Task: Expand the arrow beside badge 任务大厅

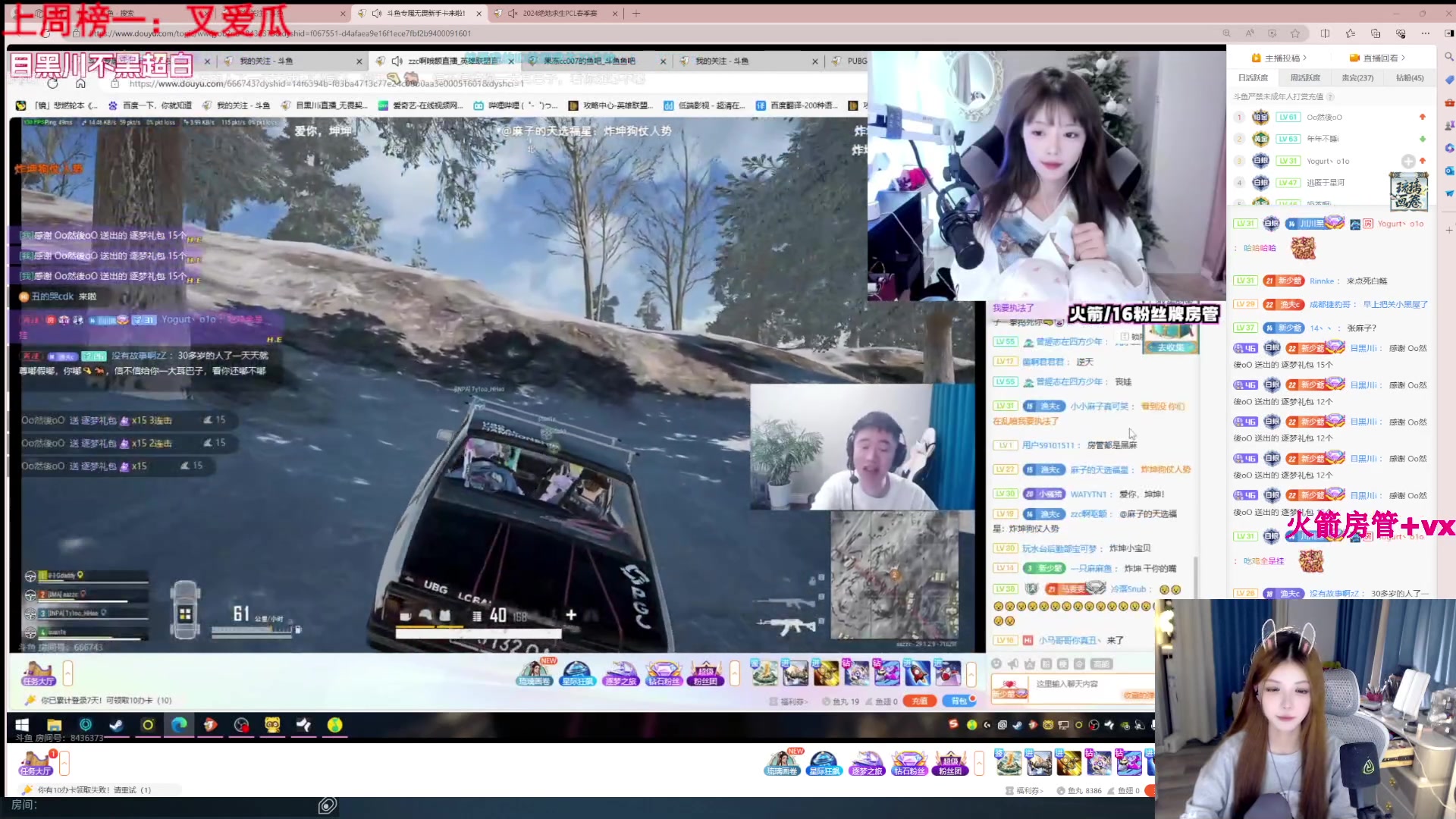Action: click(64, 763)
